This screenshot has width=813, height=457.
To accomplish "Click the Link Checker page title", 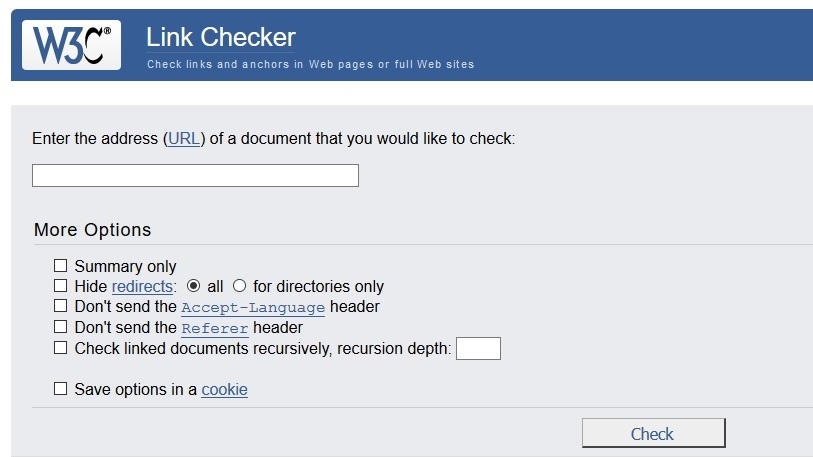I will 221,38.
